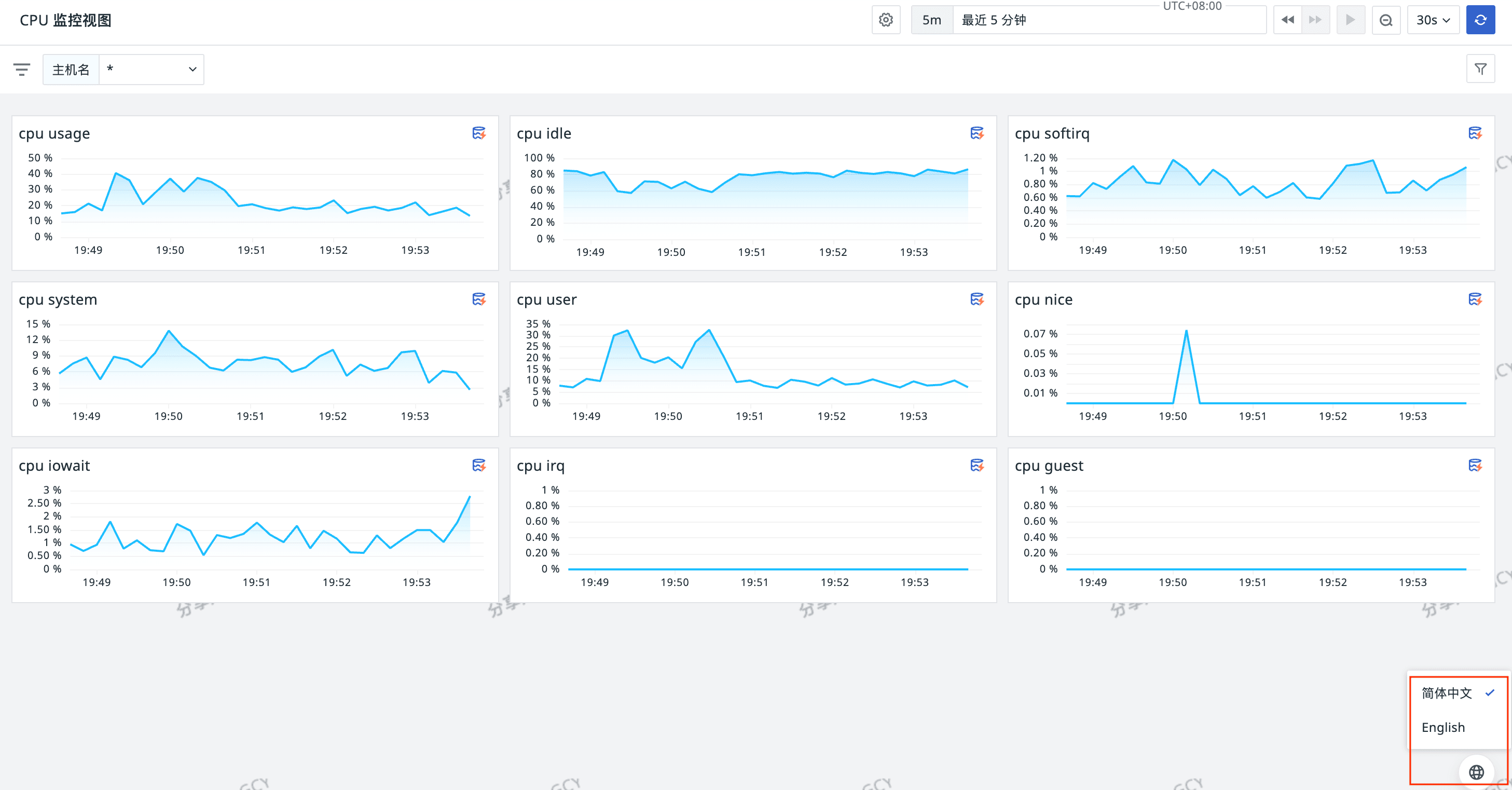The image size is (1512, 790).
Task: Select 简体中文 language option
Action: 1447,693
